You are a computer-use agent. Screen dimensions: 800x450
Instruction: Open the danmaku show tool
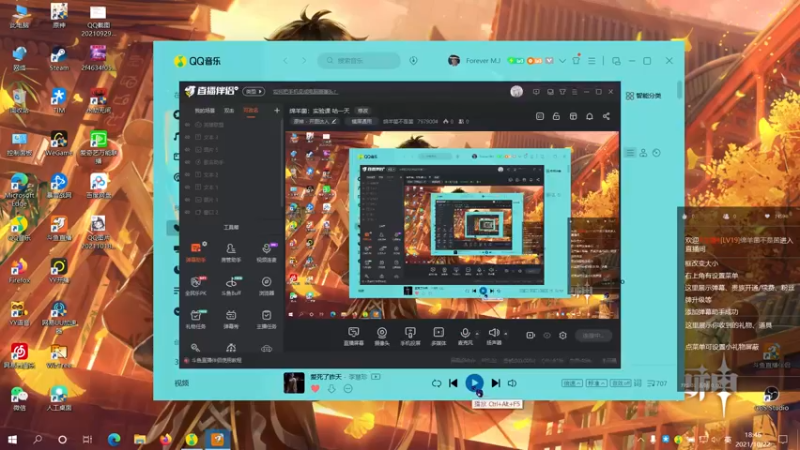coord(231,319)
